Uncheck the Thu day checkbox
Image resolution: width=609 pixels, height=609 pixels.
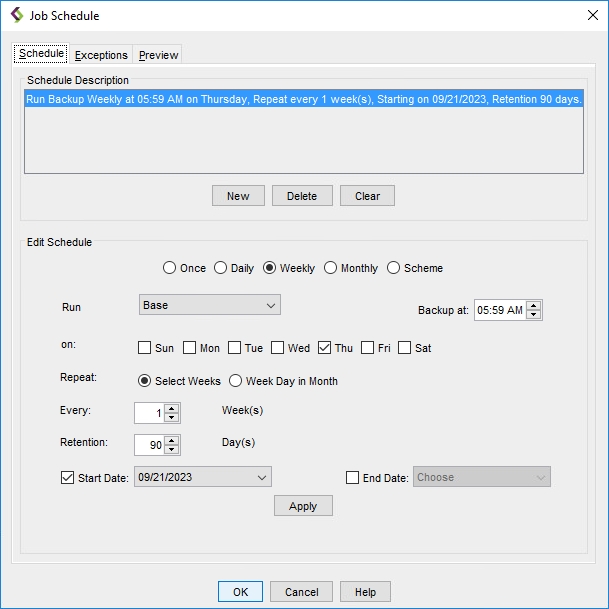point(324,348)
